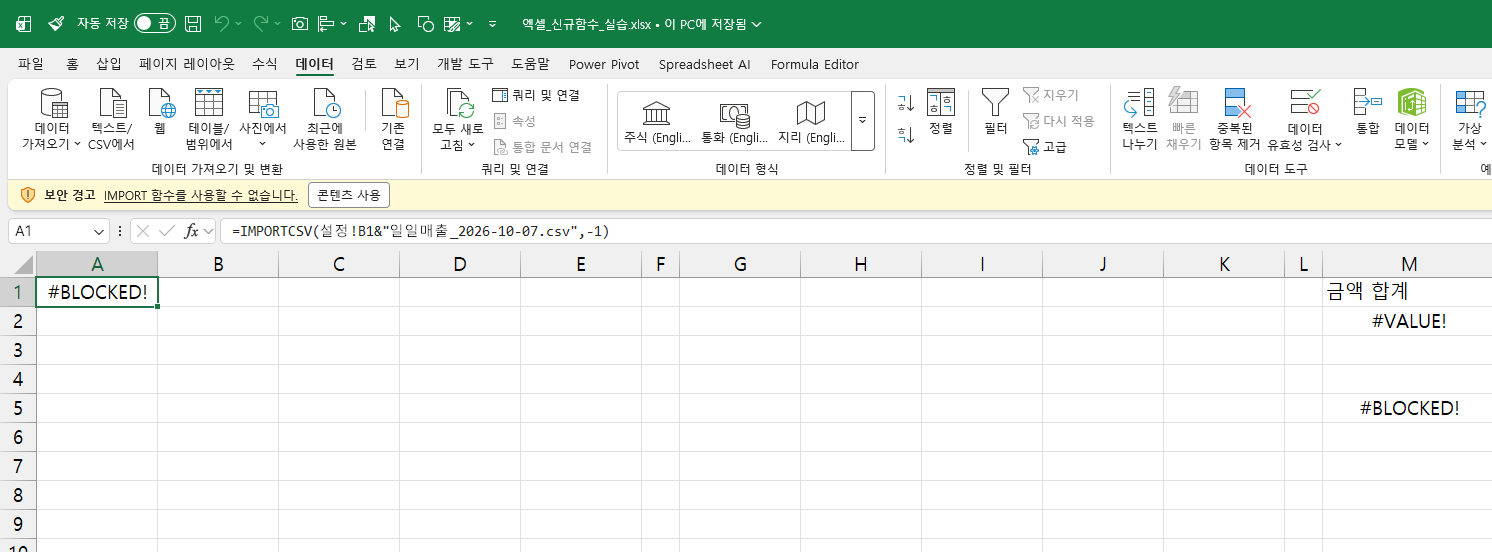1492x552 pixels.
Task: Open the File (파일) tab
Action: pos(31,64)
